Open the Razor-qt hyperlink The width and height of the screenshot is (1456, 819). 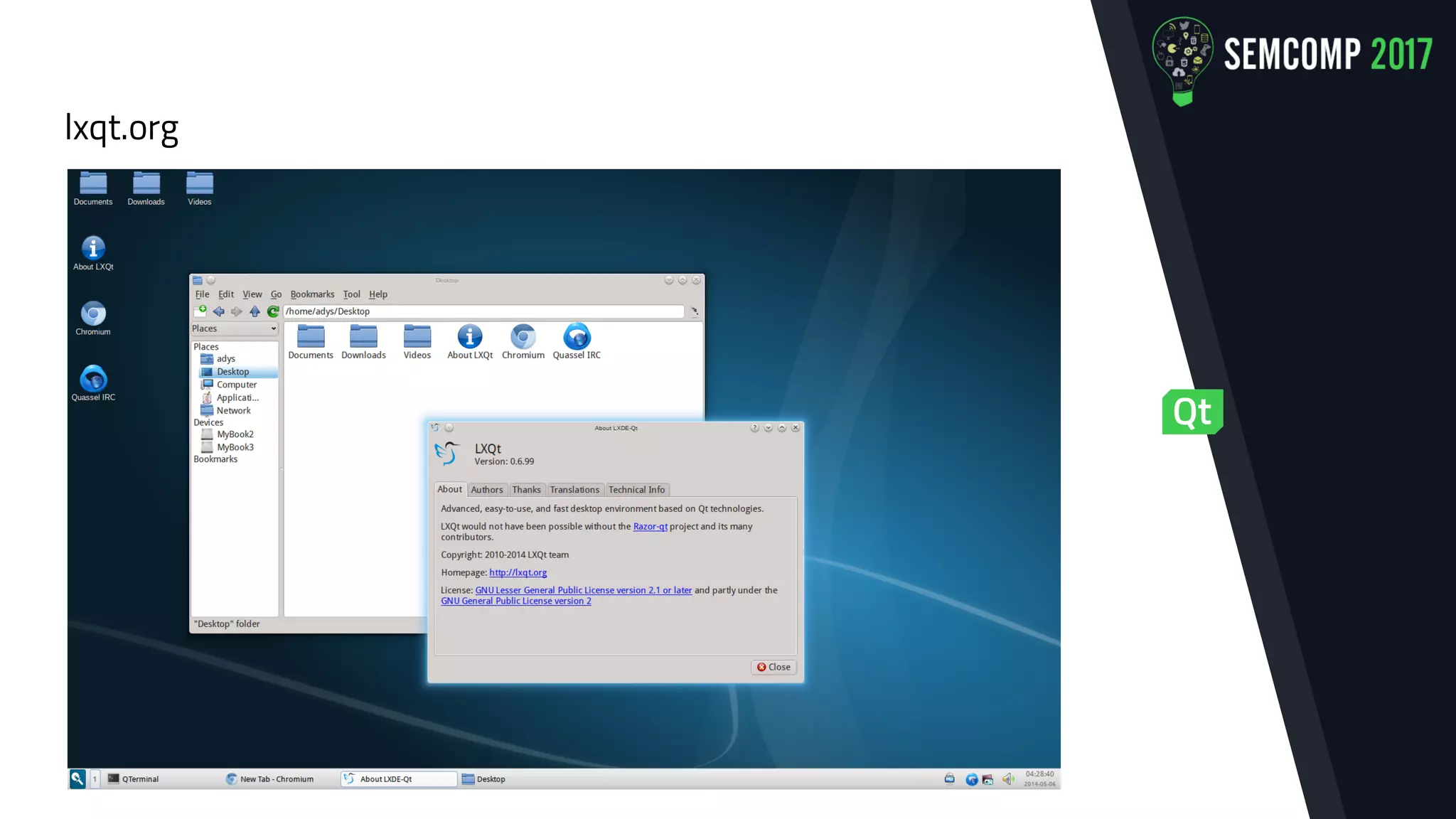point(650,527)
